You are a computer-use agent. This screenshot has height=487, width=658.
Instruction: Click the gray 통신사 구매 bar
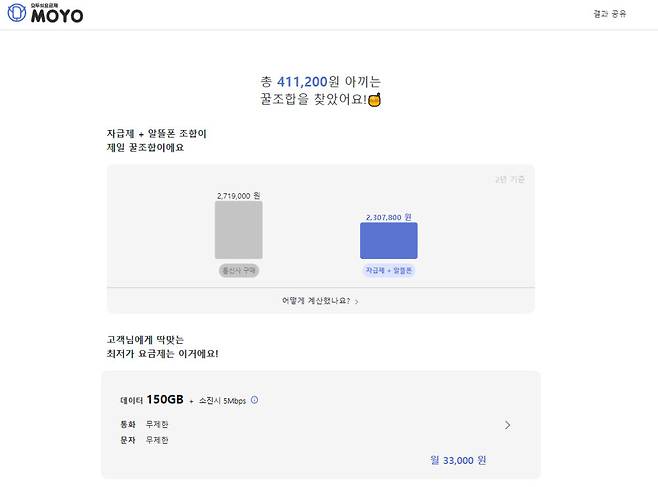click(x=238, y=230)
